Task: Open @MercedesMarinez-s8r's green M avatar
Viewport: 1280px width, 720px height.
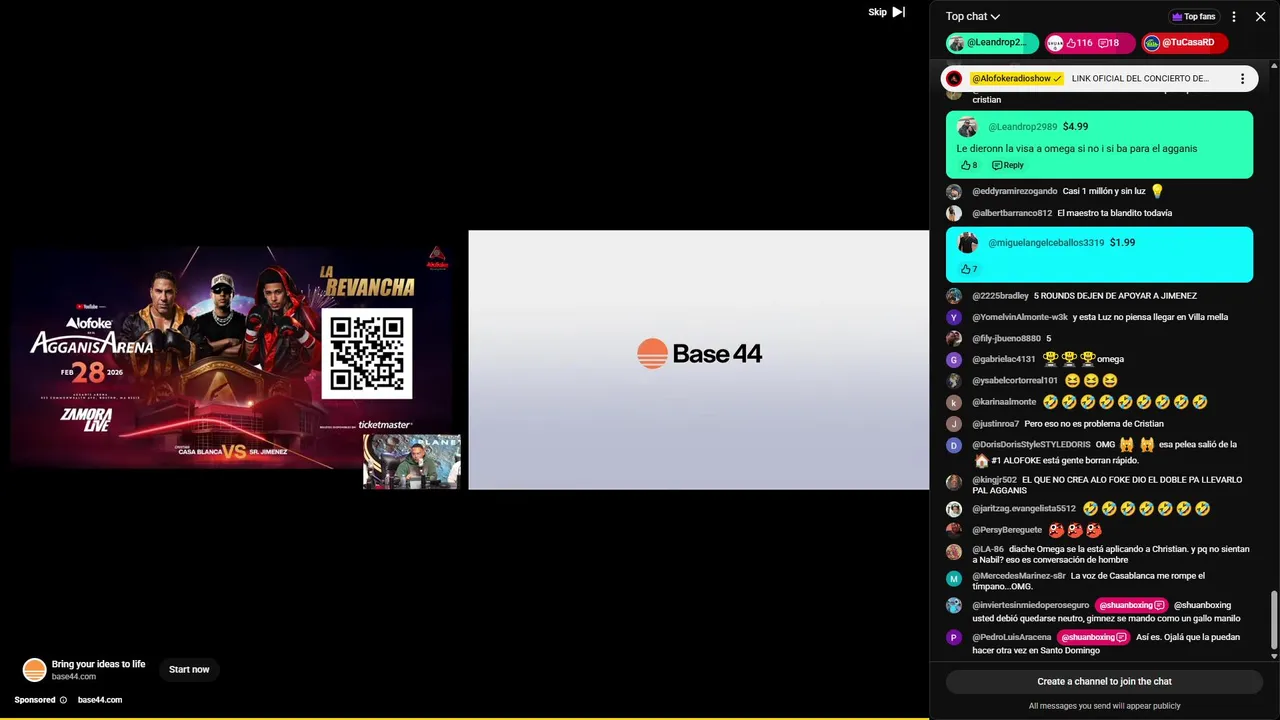Action: [954, 578]
